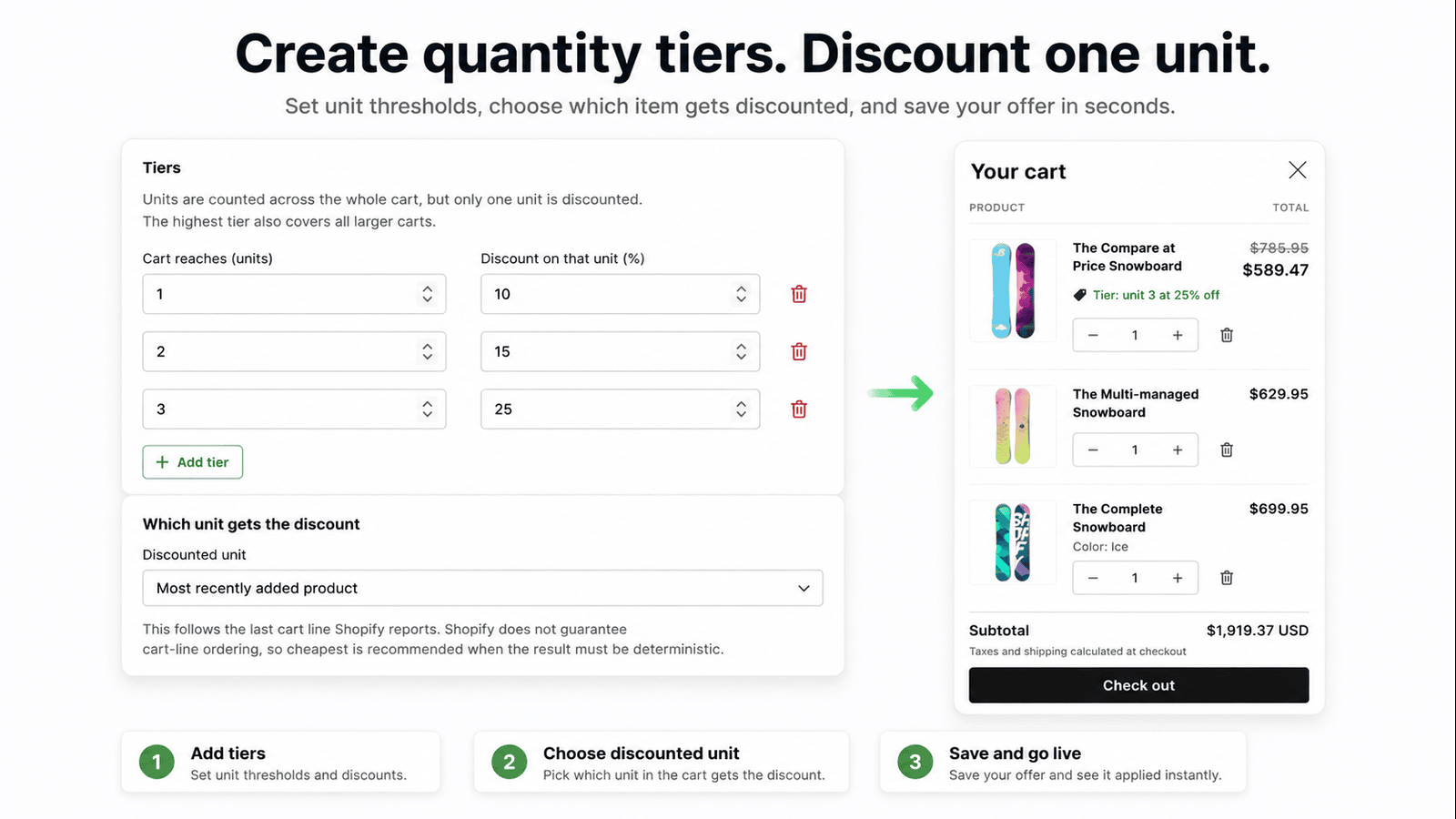
Task: Delete the 25% discount tier row
Action: [799, 409]
